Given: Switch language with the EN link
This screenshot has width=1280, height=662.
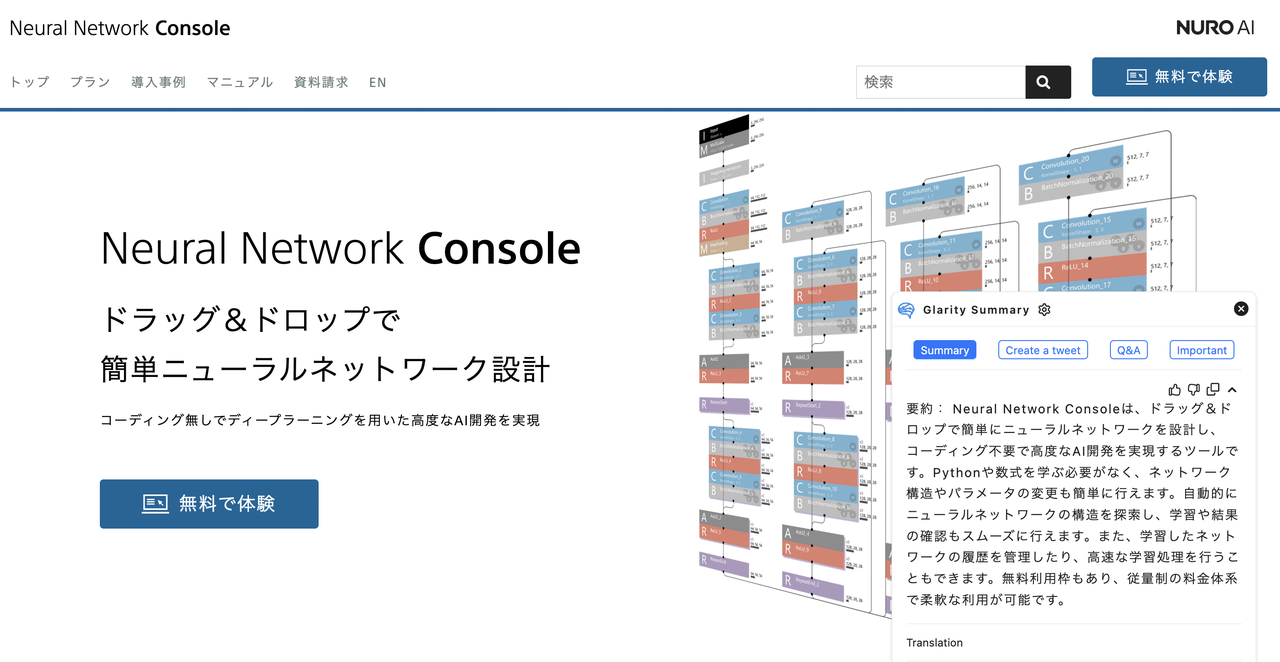Looking at the screenshot, I should click(x=377, y=82).
